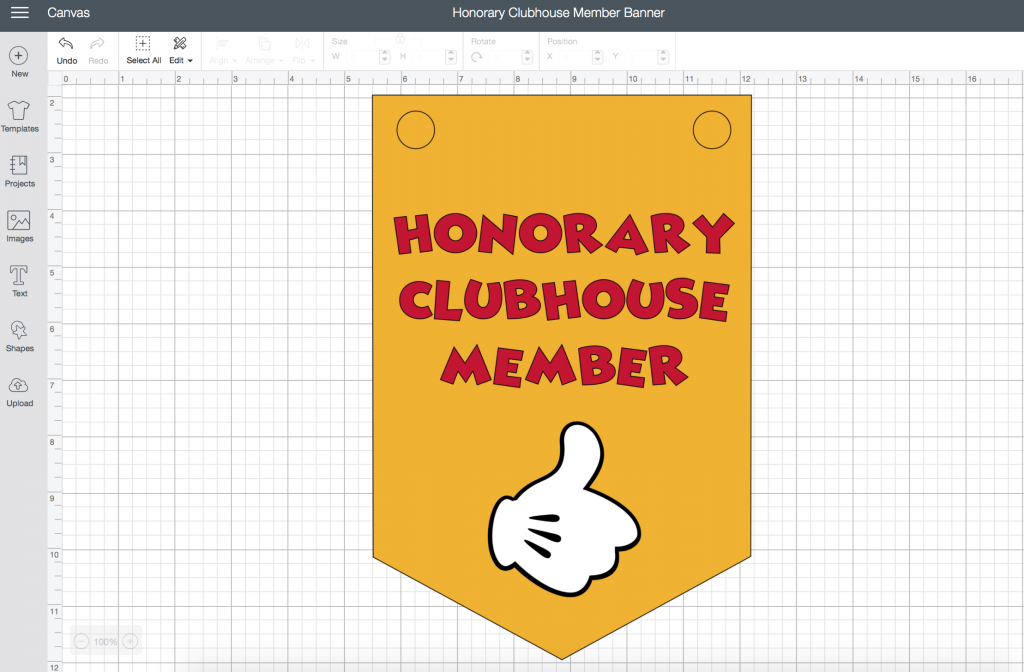Click the Height size input field

430,57
